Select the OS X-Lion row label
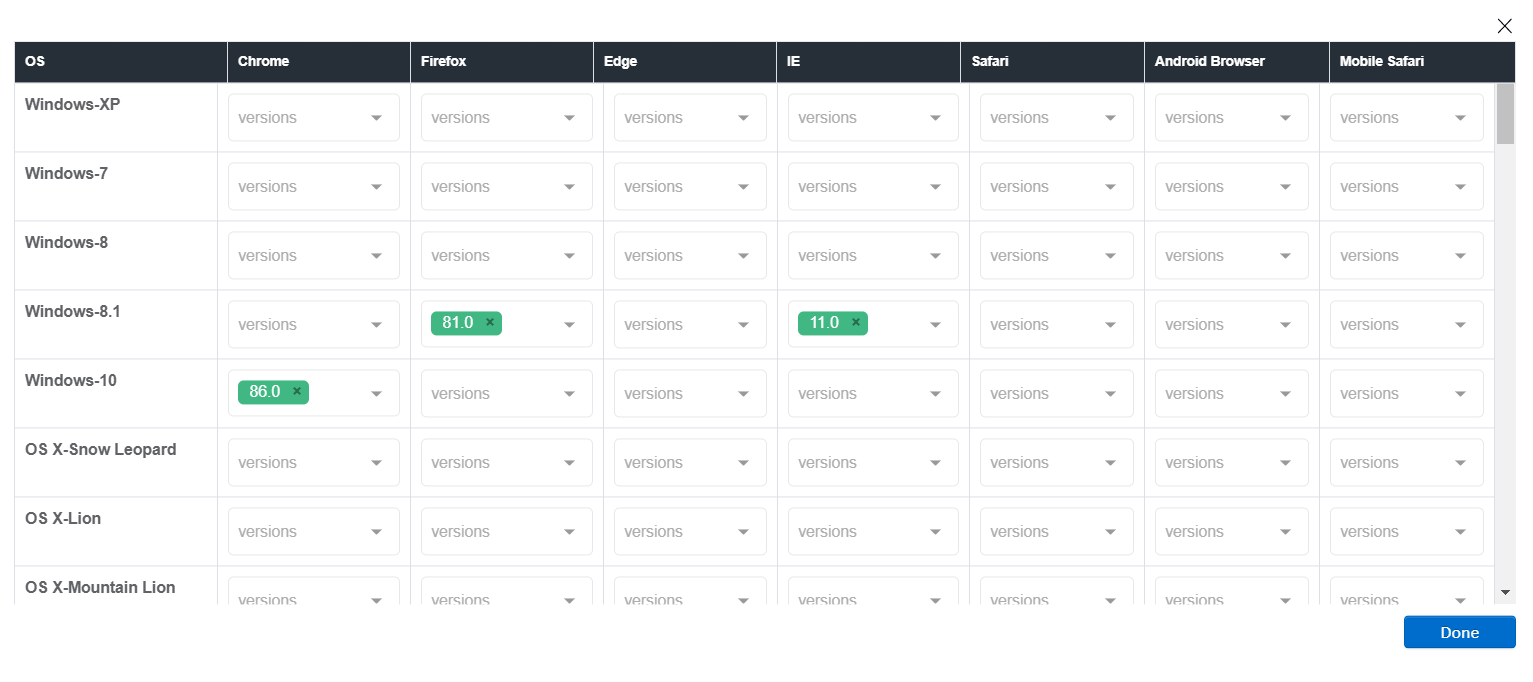 tap(63, 518)
